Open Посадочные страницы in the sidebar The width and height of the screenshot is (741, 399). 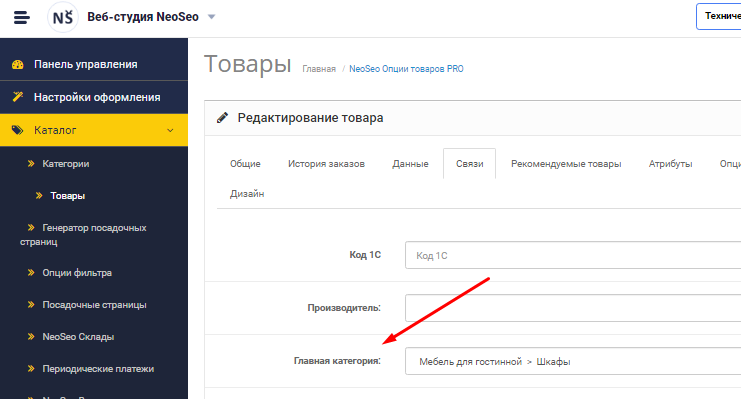click(x=94, y=305)
